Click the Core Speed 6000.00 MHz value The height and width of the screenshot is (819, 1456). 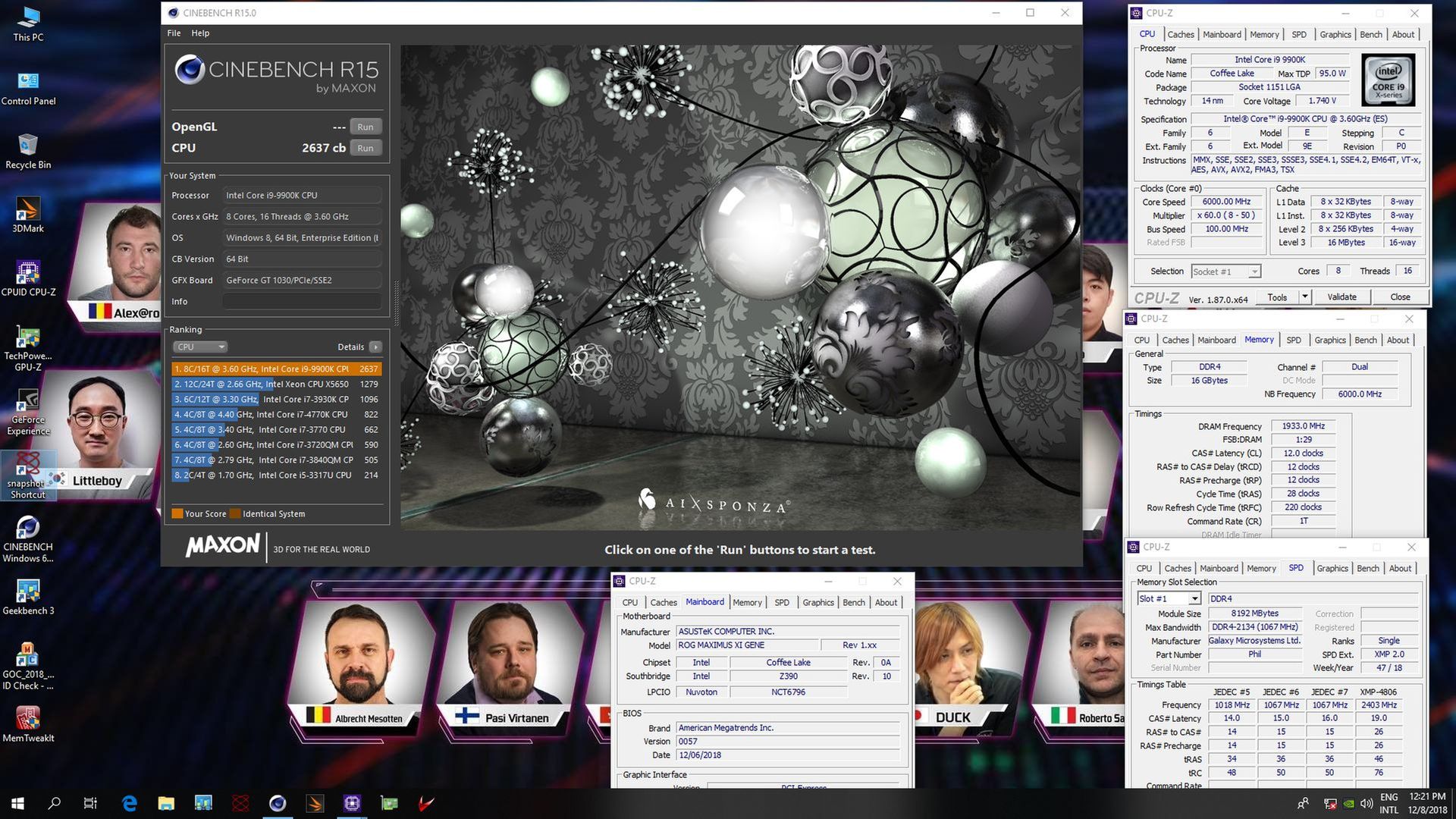point(1226,202)
